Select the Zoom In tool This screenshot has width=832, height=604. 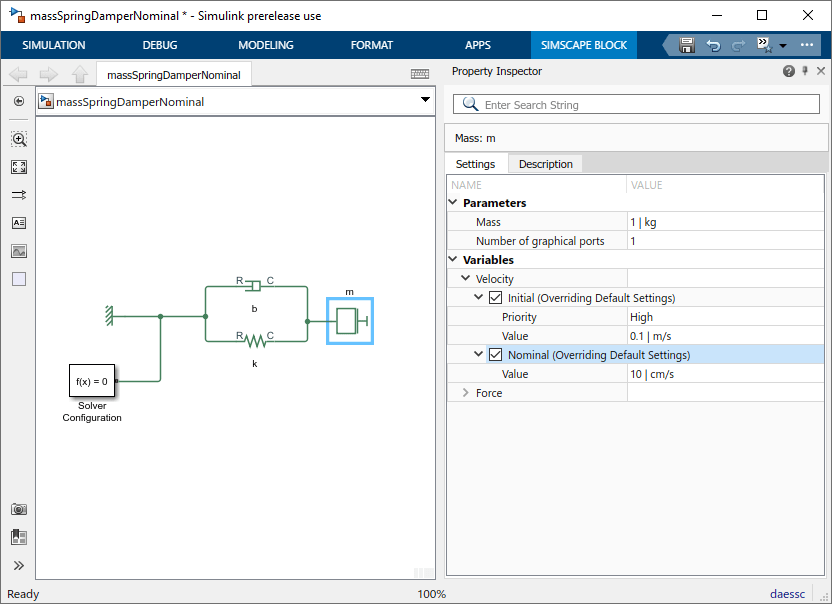19,139
